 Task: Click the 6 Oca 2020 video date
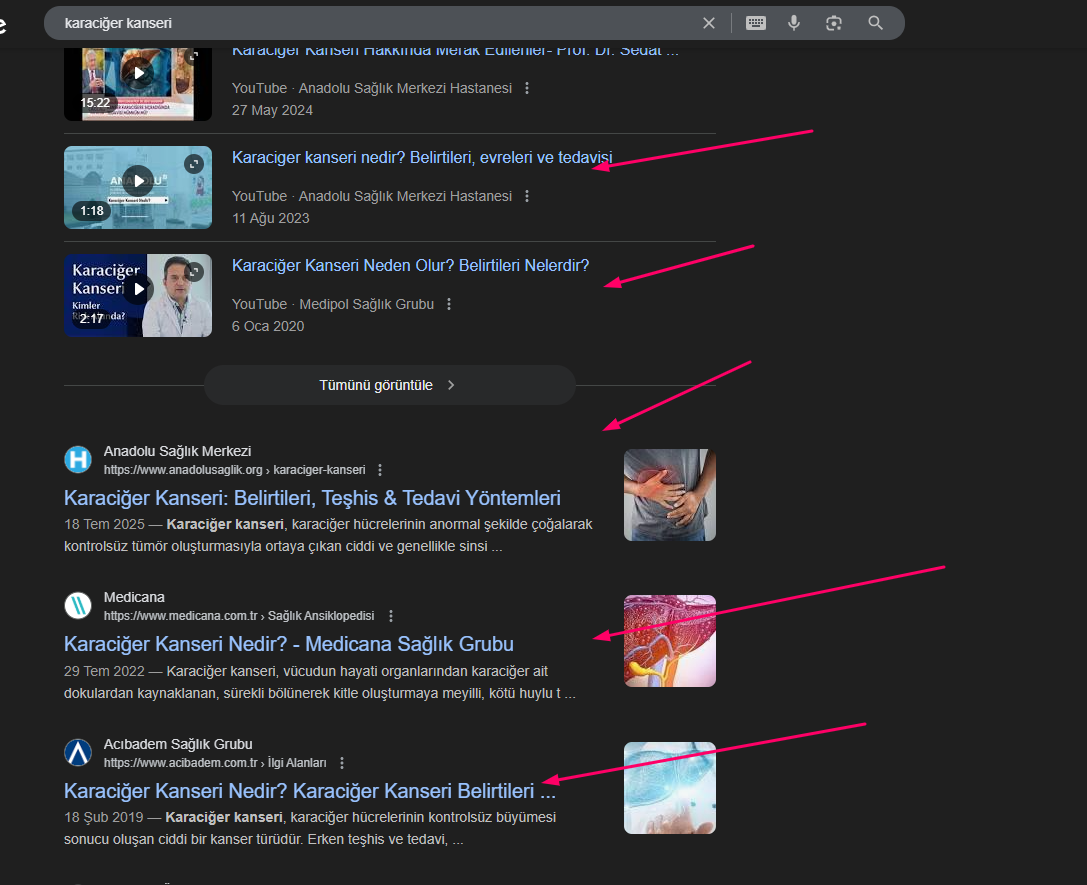268,326
